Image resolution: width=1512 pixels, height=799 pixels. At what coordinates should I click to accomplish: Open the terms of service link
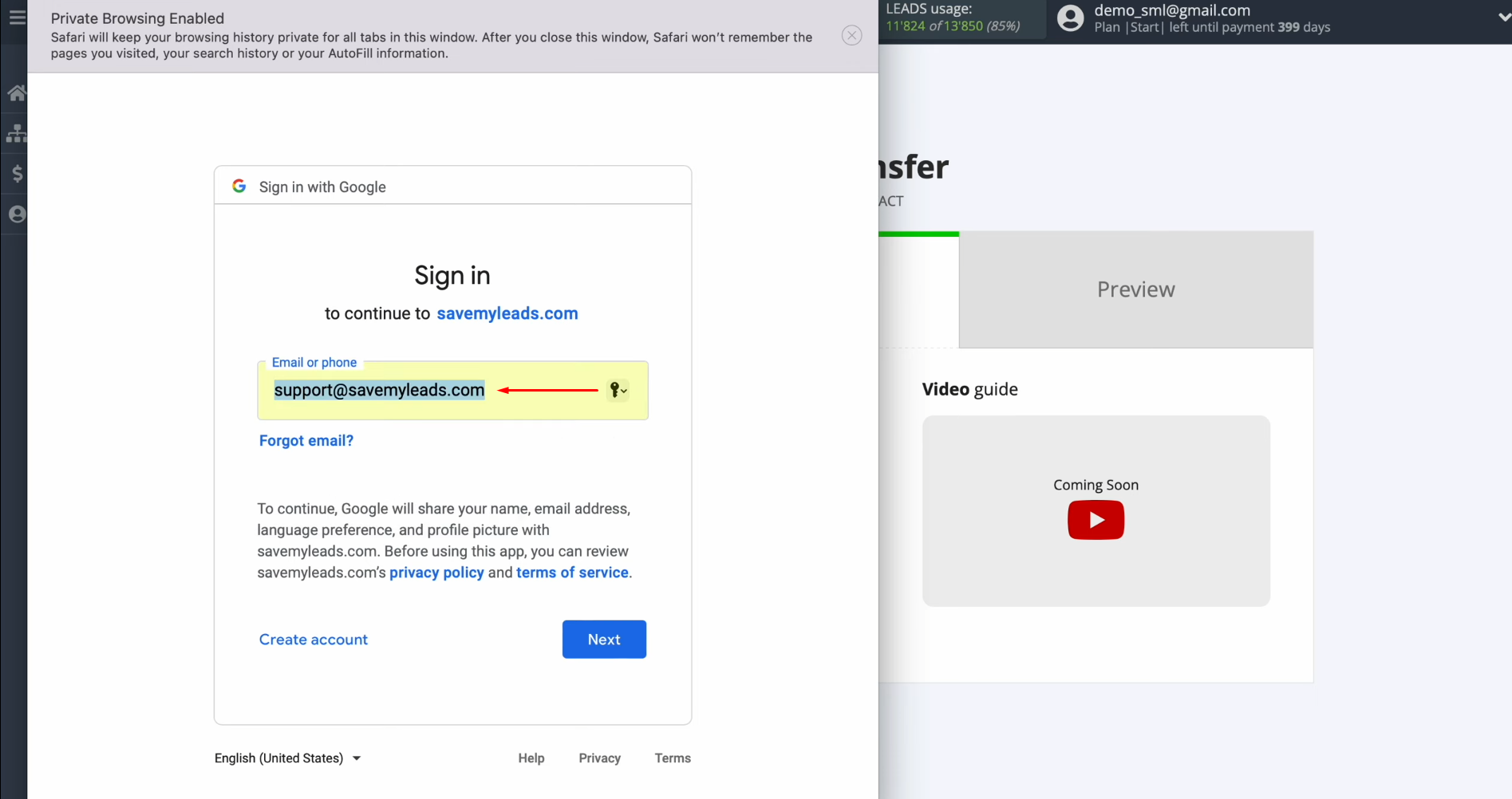click(572, 573)
